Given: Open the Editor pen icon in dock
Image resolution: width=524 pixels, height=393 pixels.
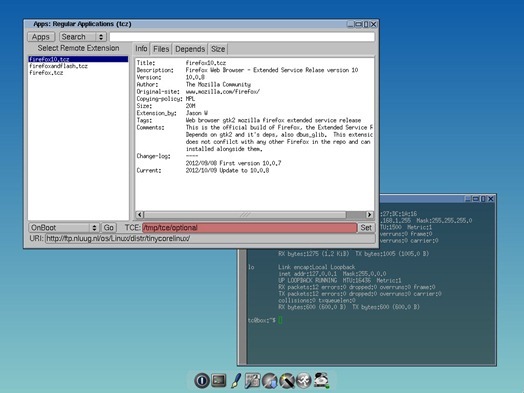Looking at the screenshot, I should click(x=236, y=380).
